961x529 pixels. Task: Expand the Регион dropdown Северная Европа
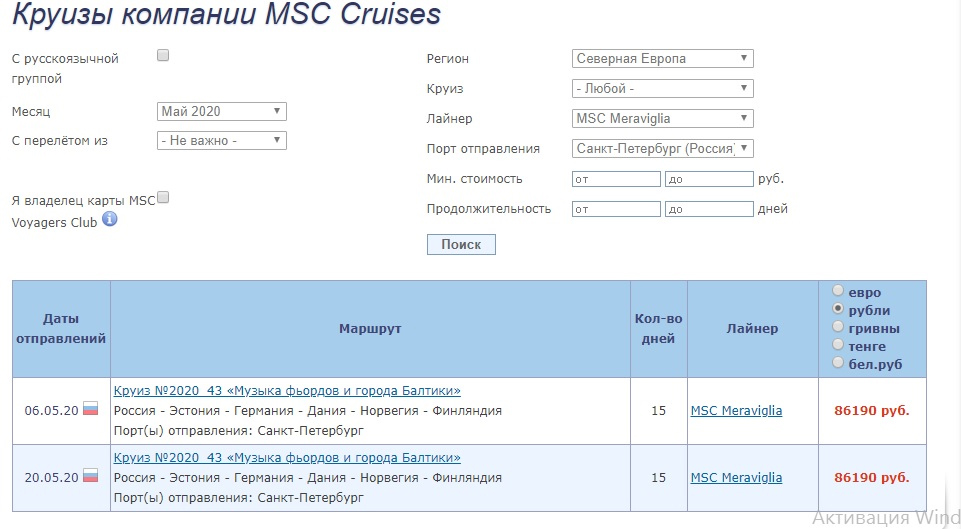[x=662, y=58]
